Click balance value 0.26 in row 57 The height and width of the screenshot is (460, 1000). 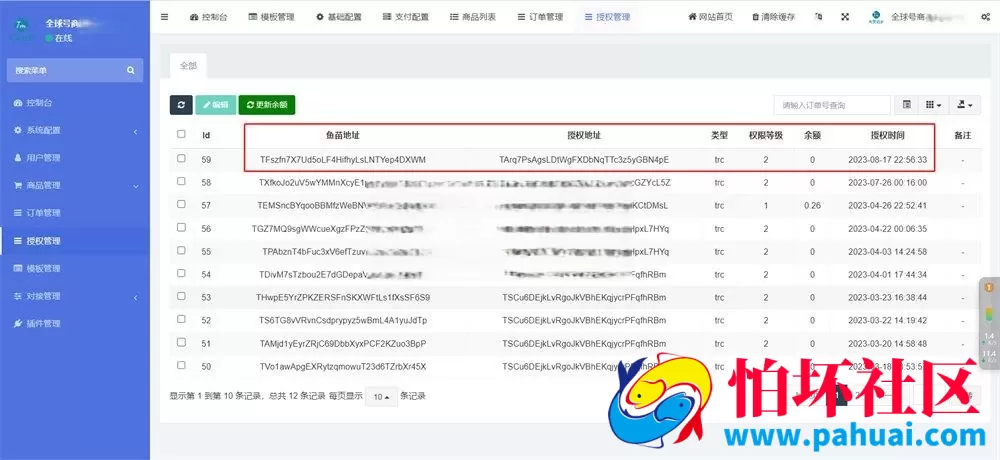click(x=812, y=205)
